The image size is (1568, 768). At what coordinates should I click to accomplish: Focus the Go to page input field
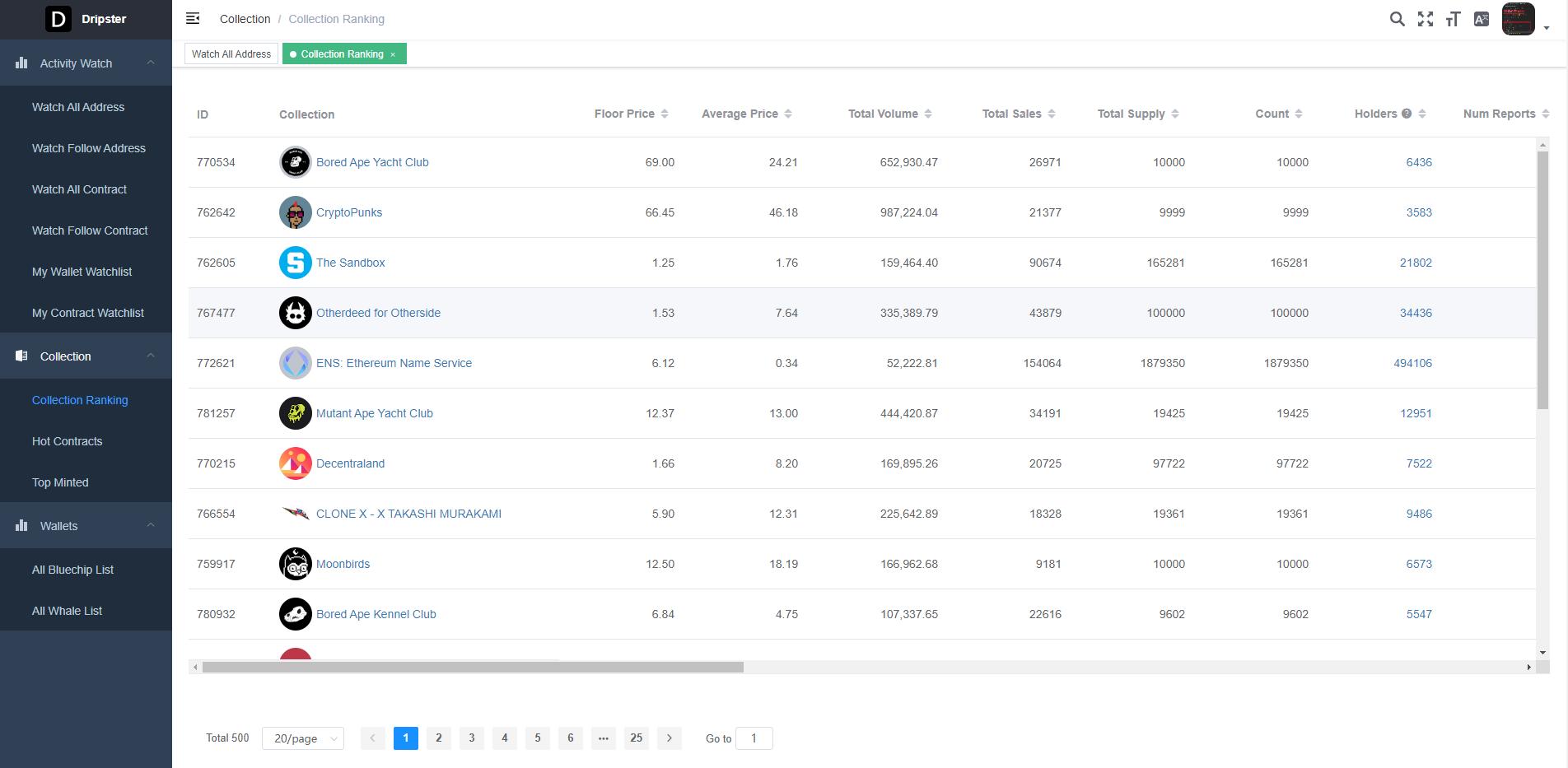point(754,738)
